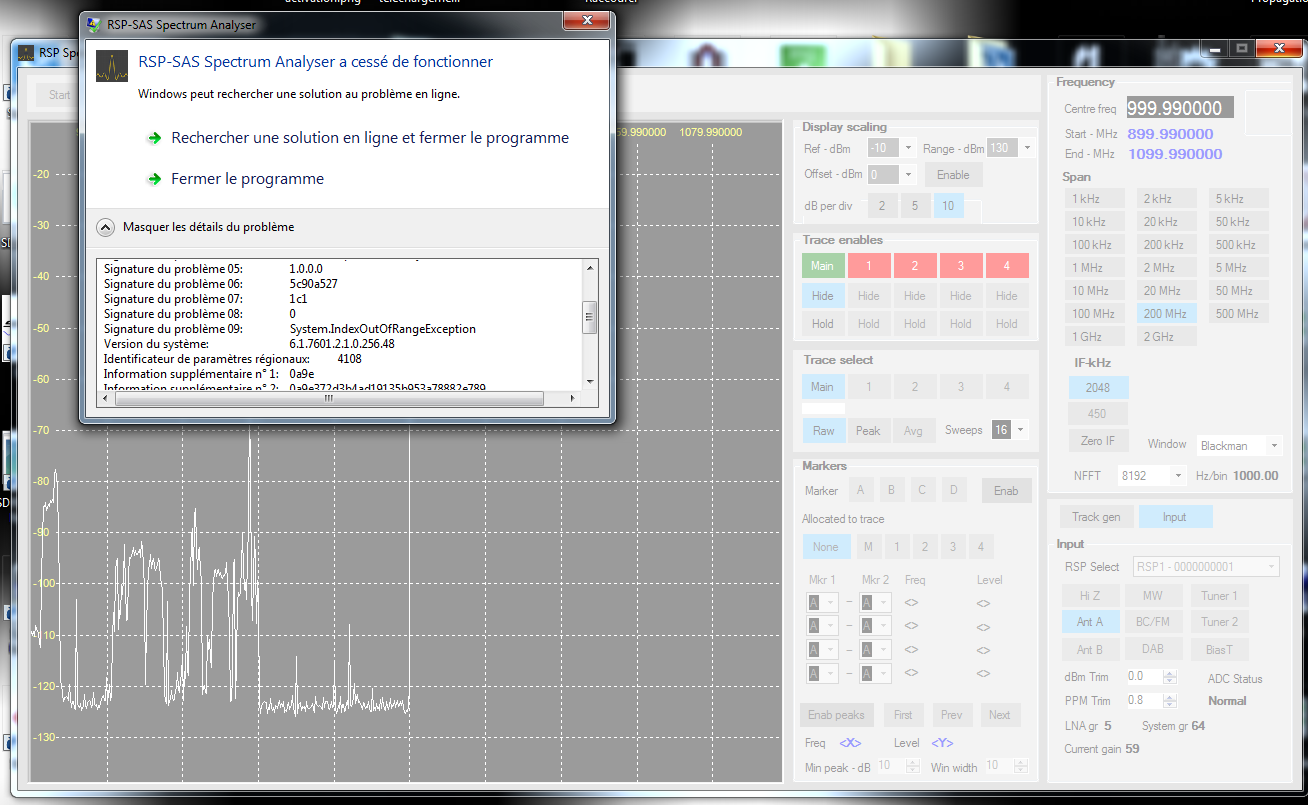Screen dimensions: 1308x805
Task: Allocate marker to trace M
Action: point(868,547)
